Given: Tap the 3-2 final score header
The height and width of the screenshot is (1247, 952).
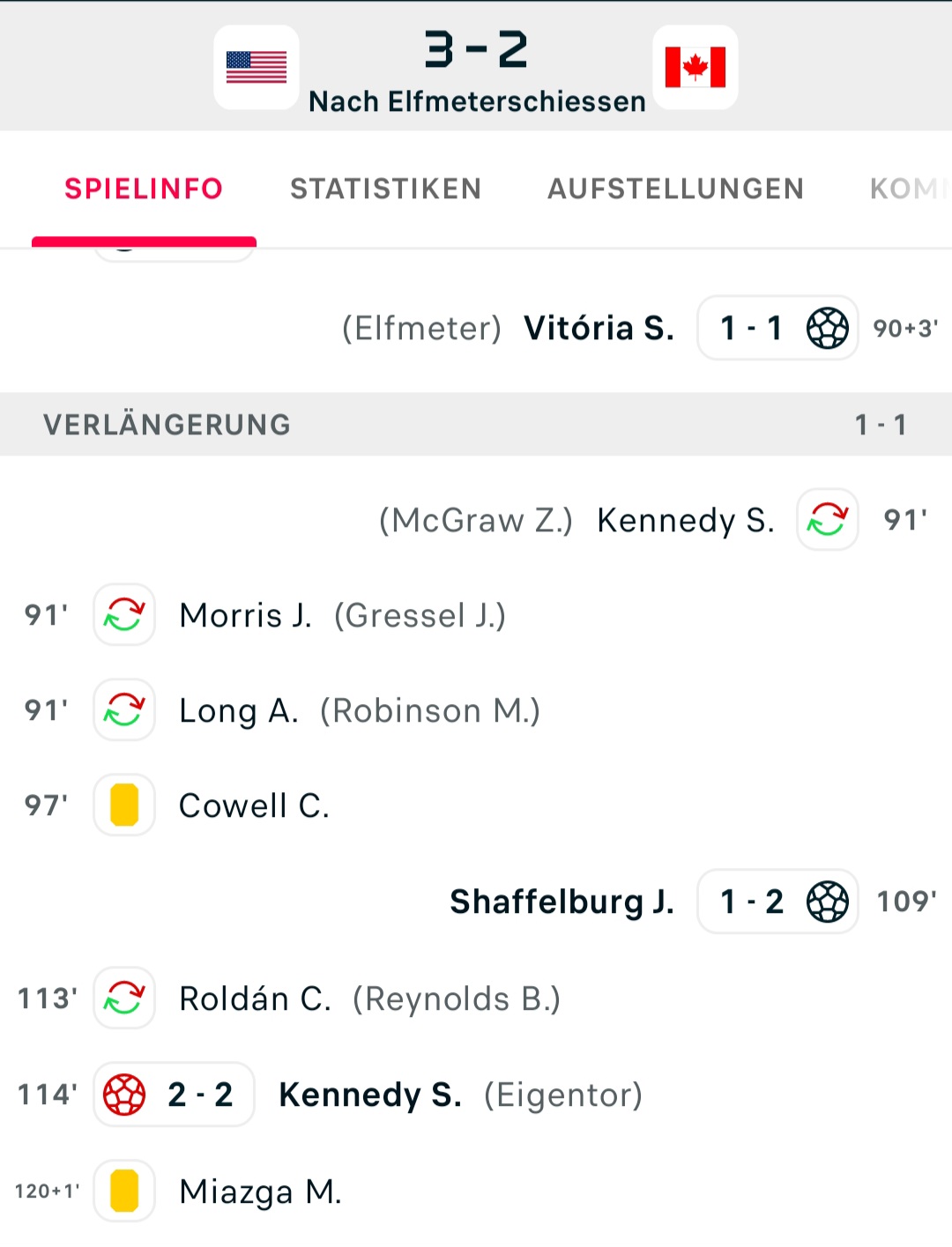Looking at the screenshot, I should pyautogui.click(x=476, y=49).
